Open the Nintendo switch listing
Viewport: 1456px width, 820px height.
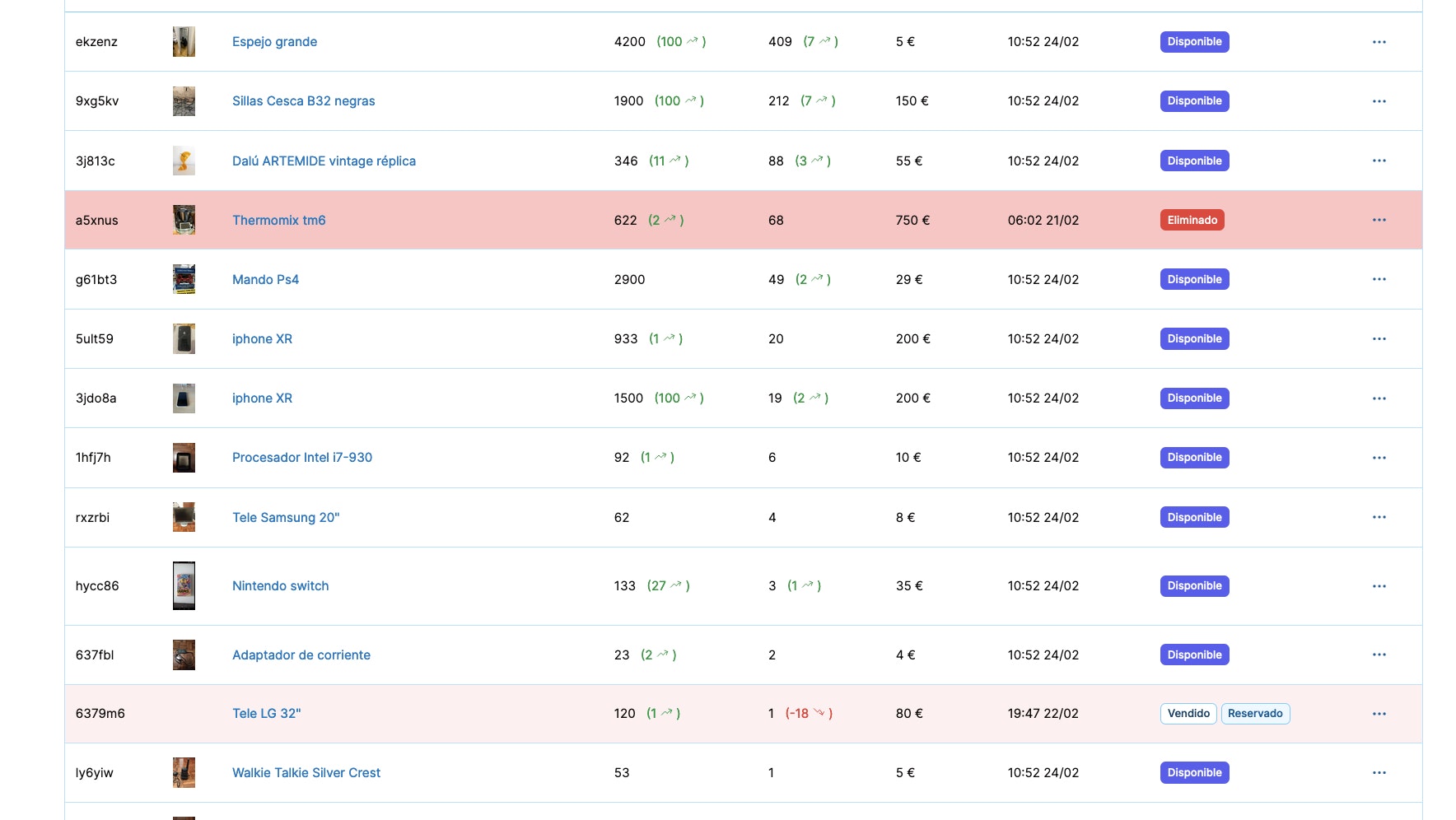click(280, 585)
